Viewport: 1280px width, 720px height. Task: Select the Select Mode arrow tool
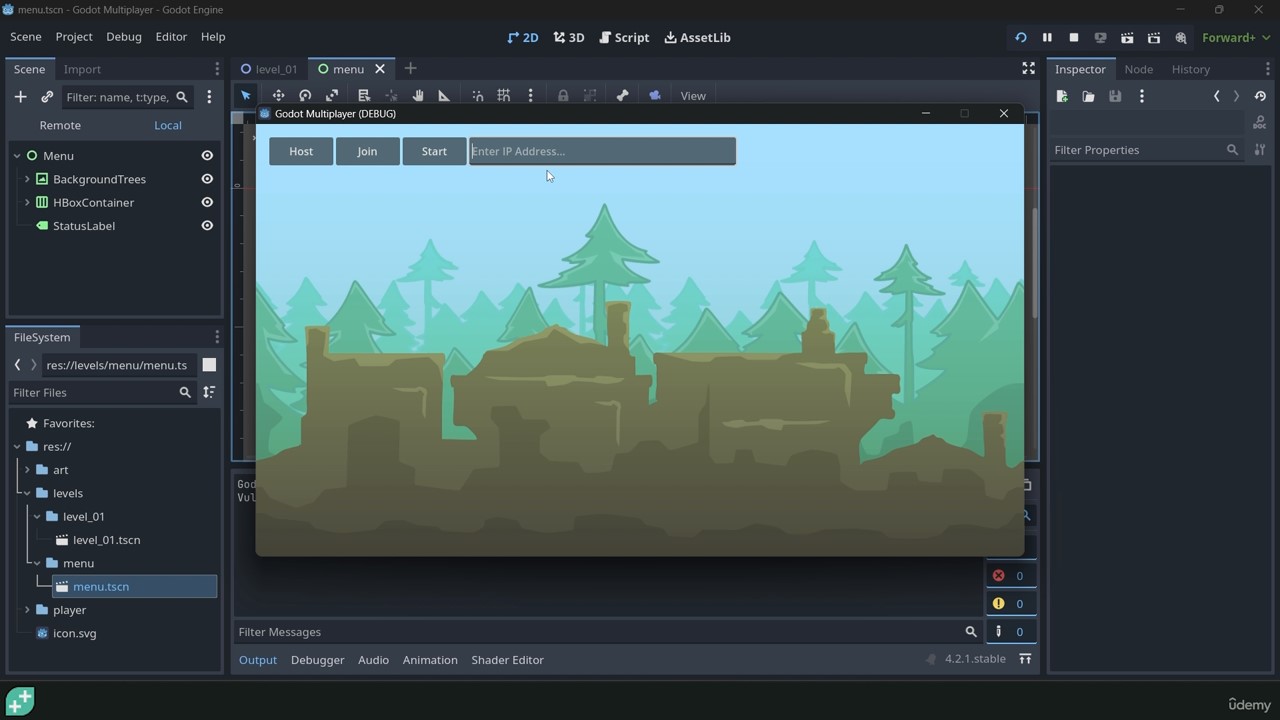click(246, 96)
